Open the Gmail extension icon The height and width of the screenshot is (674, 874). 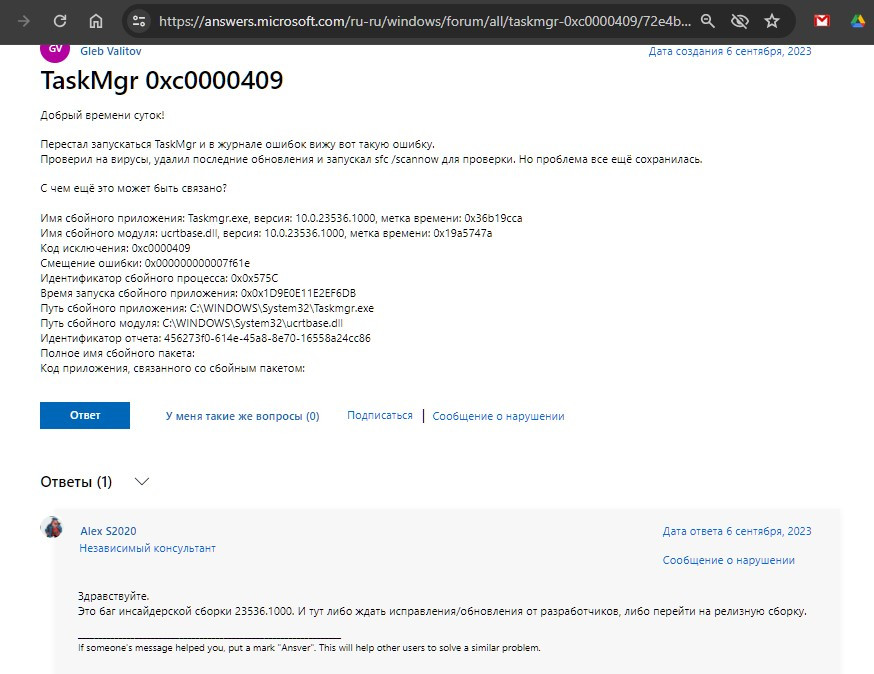[x=822, y=21]
